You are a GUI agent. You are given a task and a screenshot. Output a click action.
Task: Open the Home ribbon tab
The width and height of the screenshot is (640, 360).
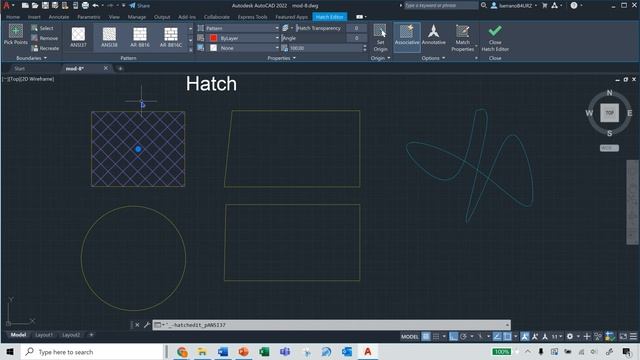[13, 17]
